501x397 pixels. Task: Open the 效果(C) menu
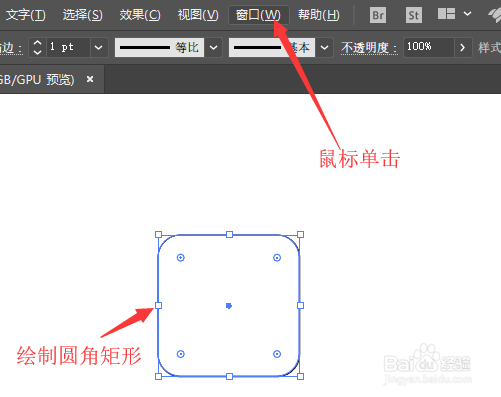pos(140,15)
